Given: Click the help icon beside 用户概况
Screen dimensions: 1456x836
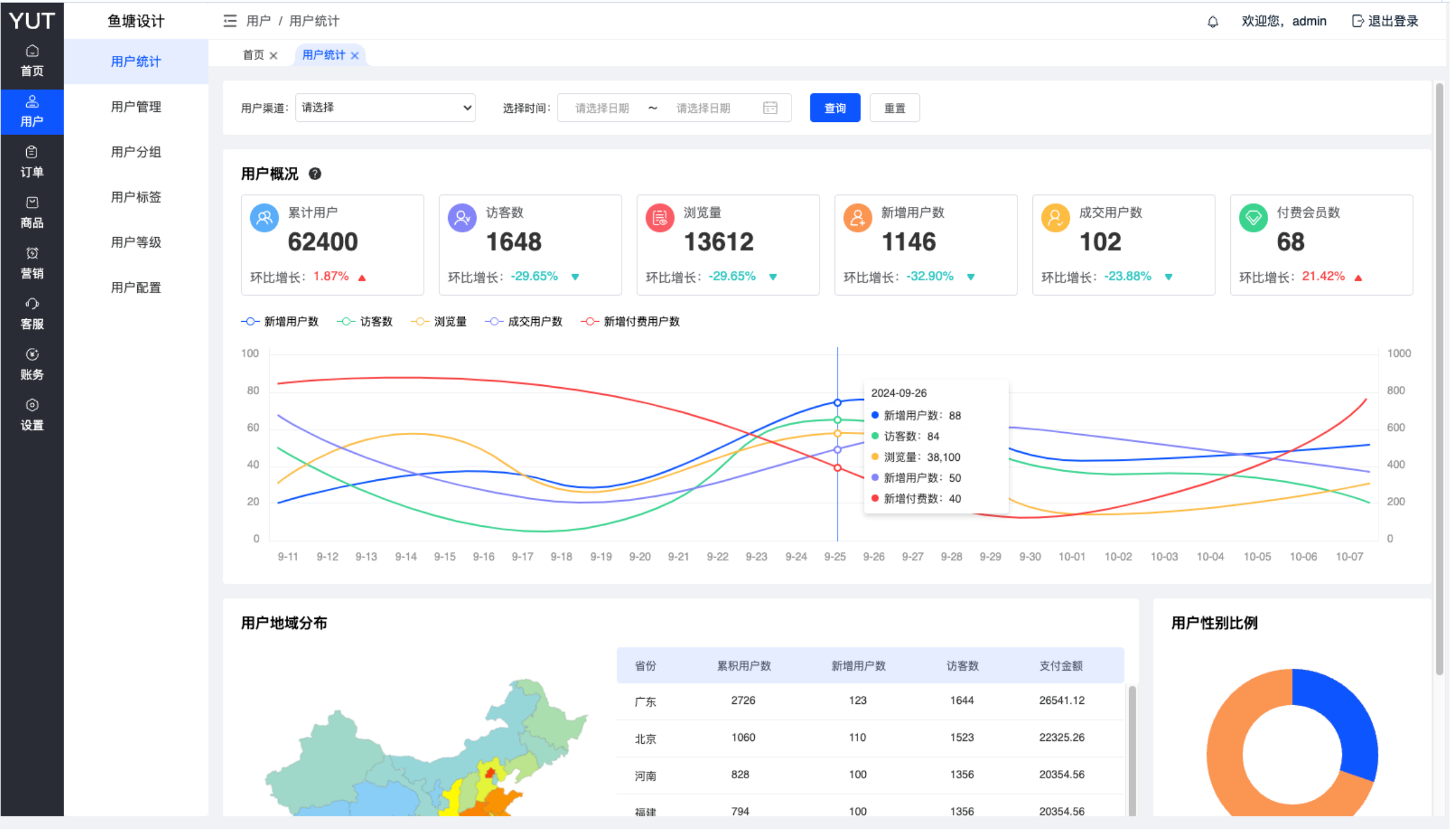Looking at the screenshot, I should (x=315, y=174).
